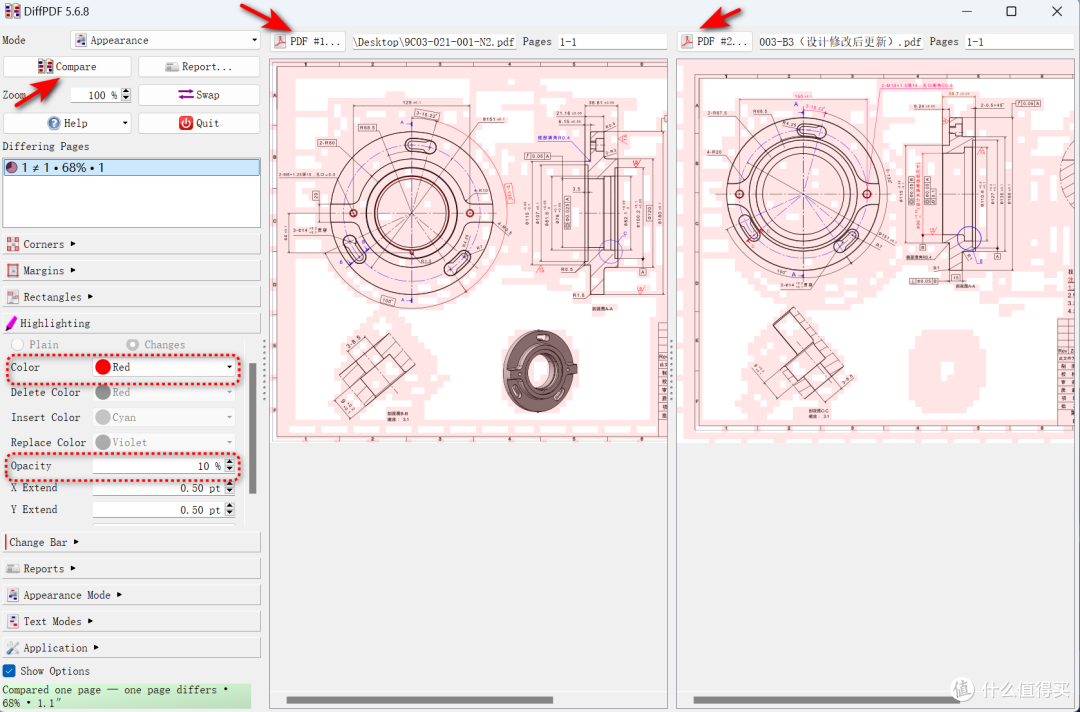The width and height of the screenshot is (1080, 712).
Task: Expand the Appearance Mode section
Action: tap(132, 595)
